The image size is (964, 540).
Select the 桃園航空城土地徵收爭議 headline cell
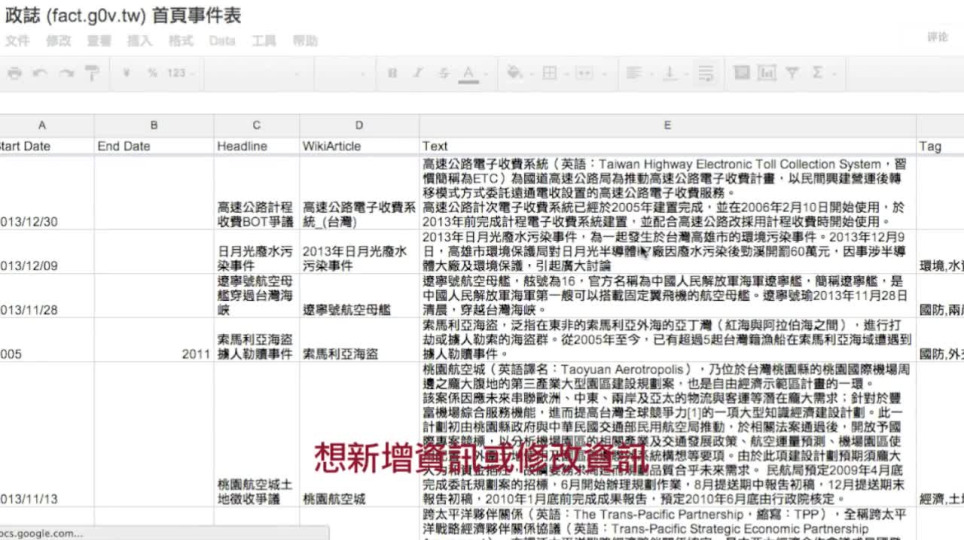coord(256,490)
